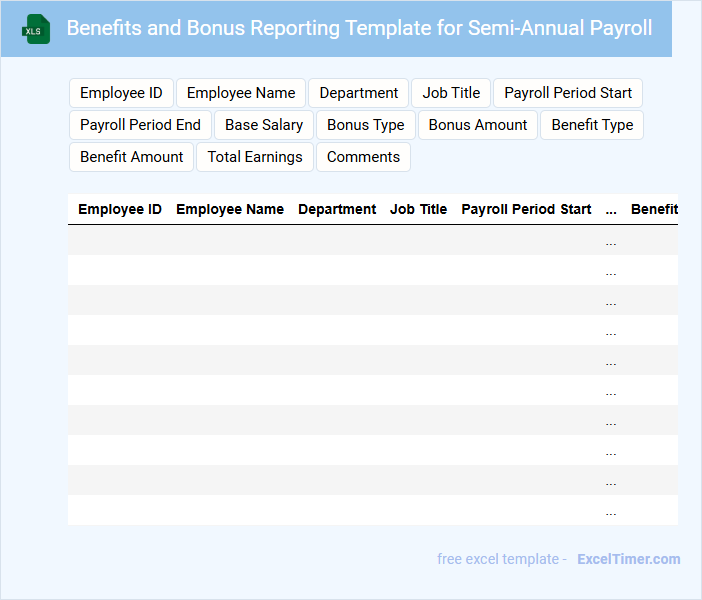
Task: Click the Bonus Amount tag
Action: coord(478,125)
